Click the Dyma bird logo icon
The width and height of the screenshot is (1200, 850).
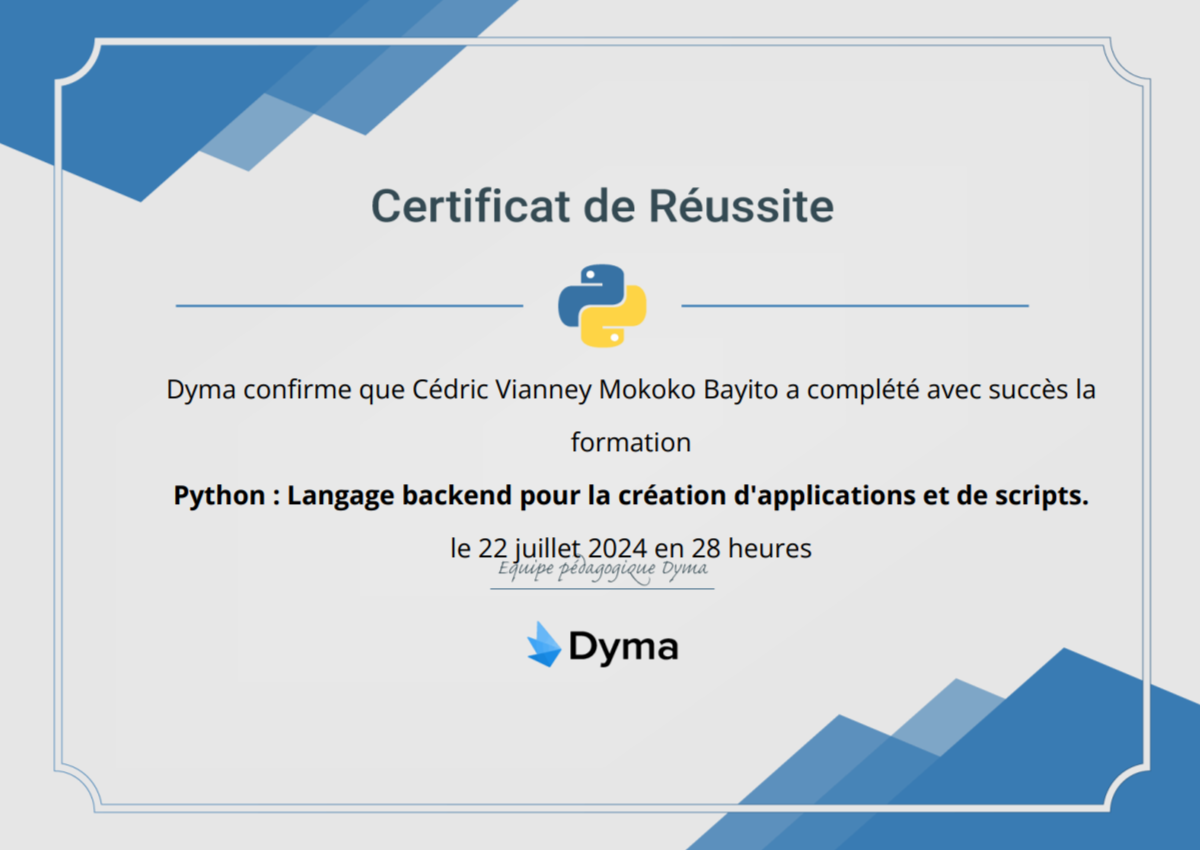[544, 645]
